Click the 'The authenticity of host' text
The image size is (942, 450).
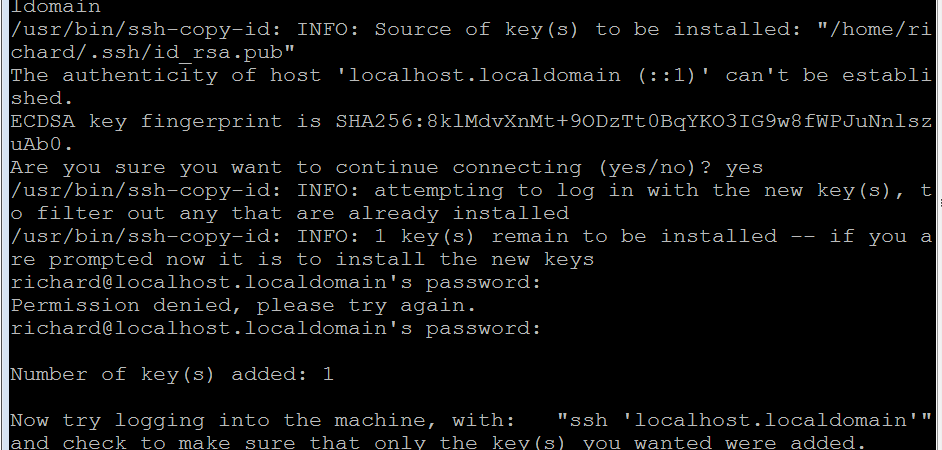point(165,75)
